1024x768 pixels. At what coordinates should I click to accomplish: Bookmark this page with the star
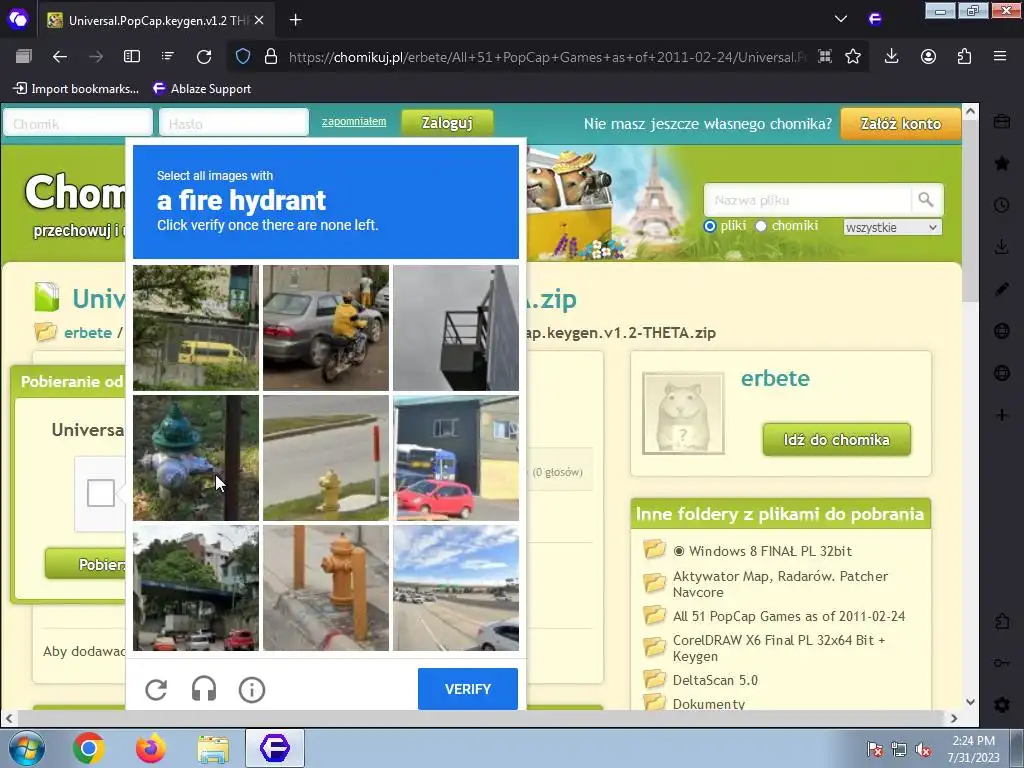point(853,57)
